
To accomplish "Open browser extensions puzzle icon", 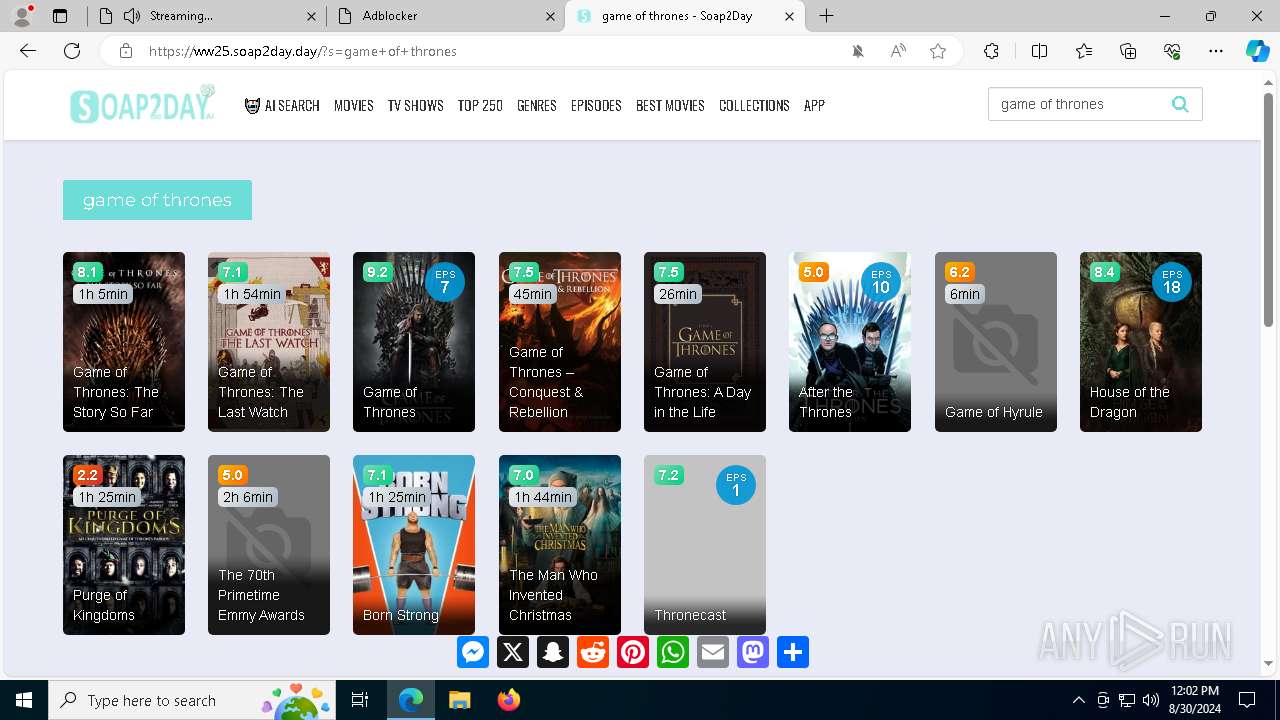I will point(991,51).
